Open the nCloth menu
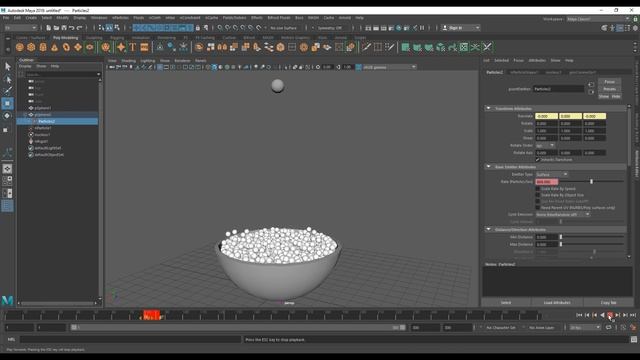Viewport: 640px width, 360px height. coord(155,18)
